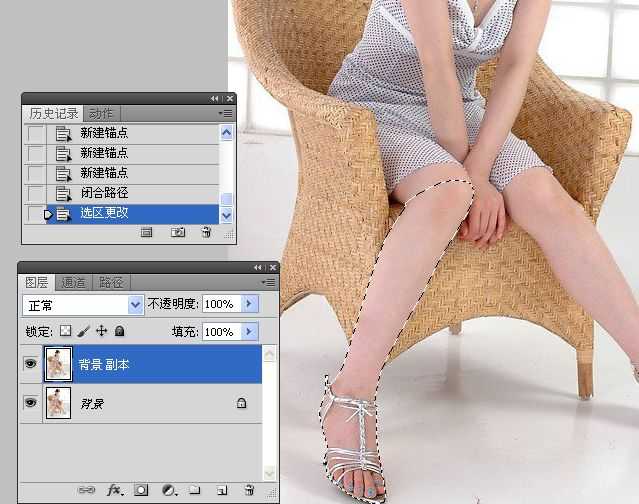
Task: Create new fill or adjustment layer
Action: (169, 490)
